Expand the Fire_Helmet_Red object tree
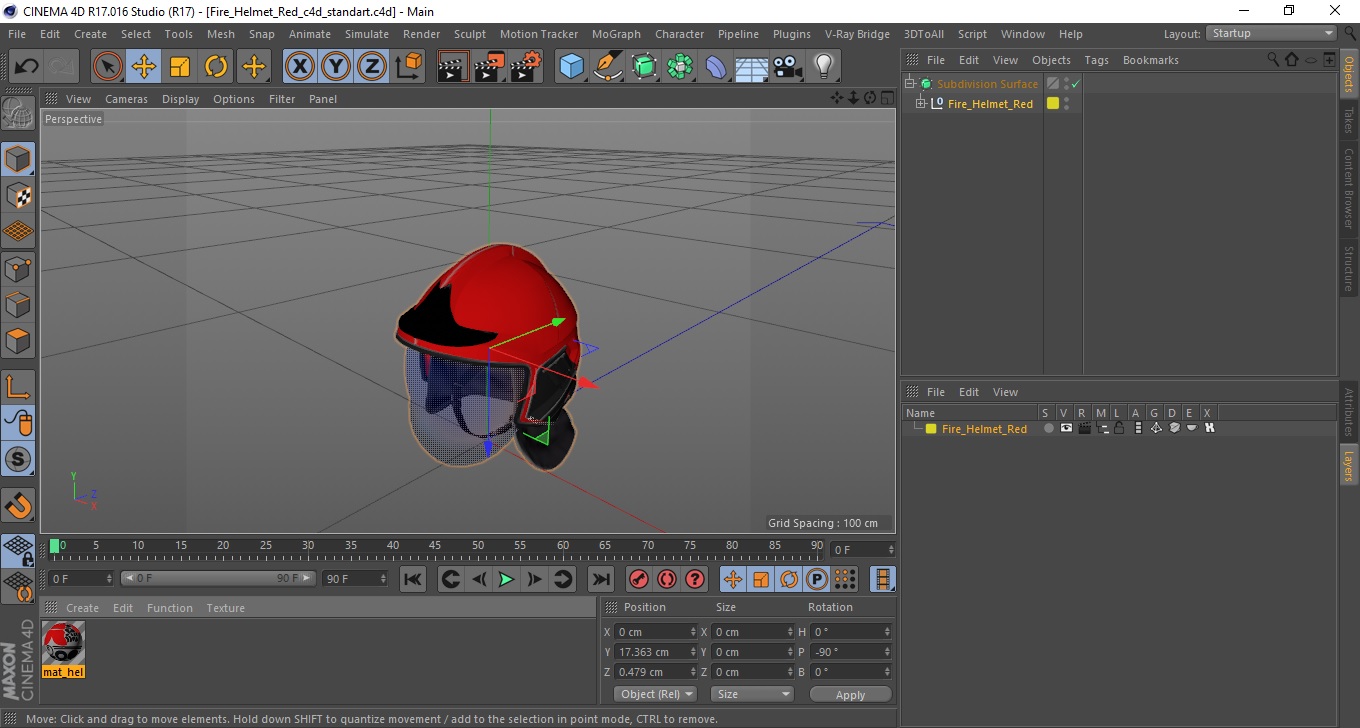 (x=921, y=104)
